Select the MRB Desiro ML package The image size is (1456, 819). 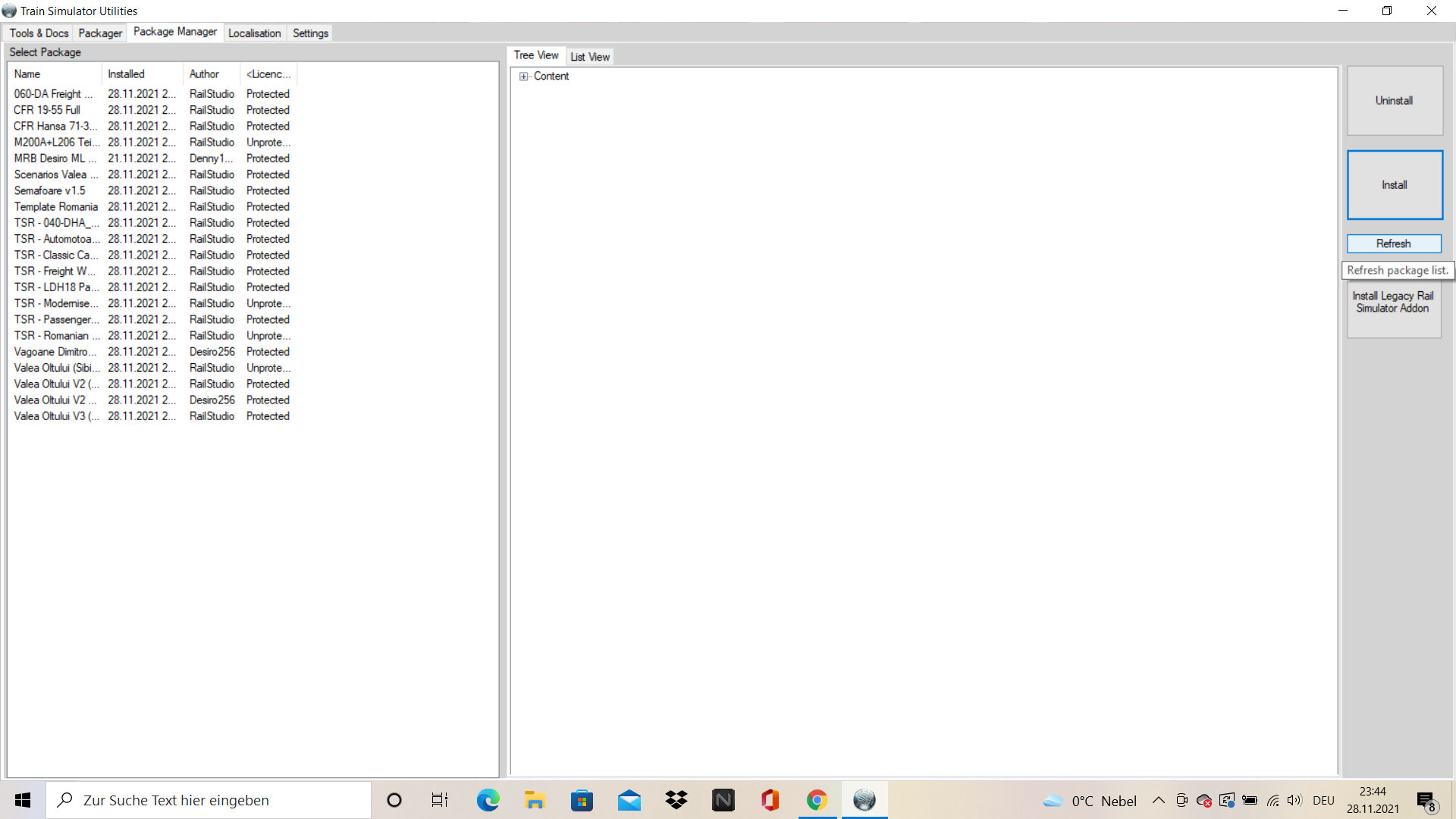(x=152, y=158)
